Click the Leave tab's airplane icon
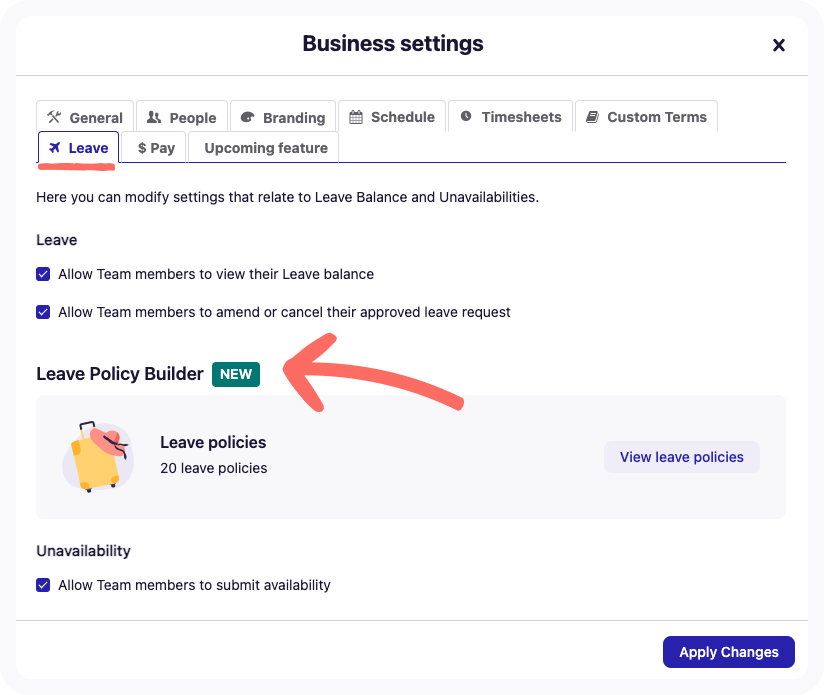This screenshot has width=824, height=695. [55, 148]
